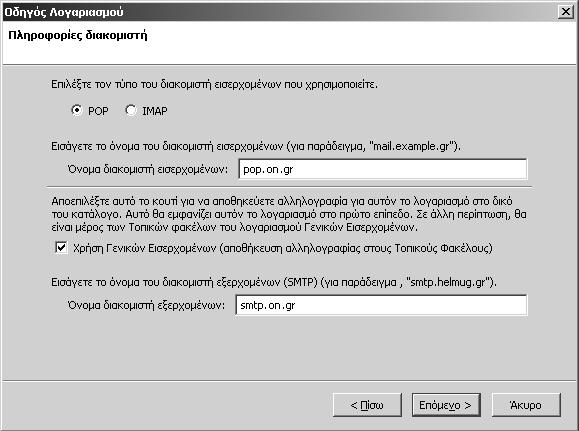Image resolution: width=579 pixels, height=431 pixels.
Task: Click the Χρήση Γενικών Εισερχομένων label text
Action: point(283,248)
